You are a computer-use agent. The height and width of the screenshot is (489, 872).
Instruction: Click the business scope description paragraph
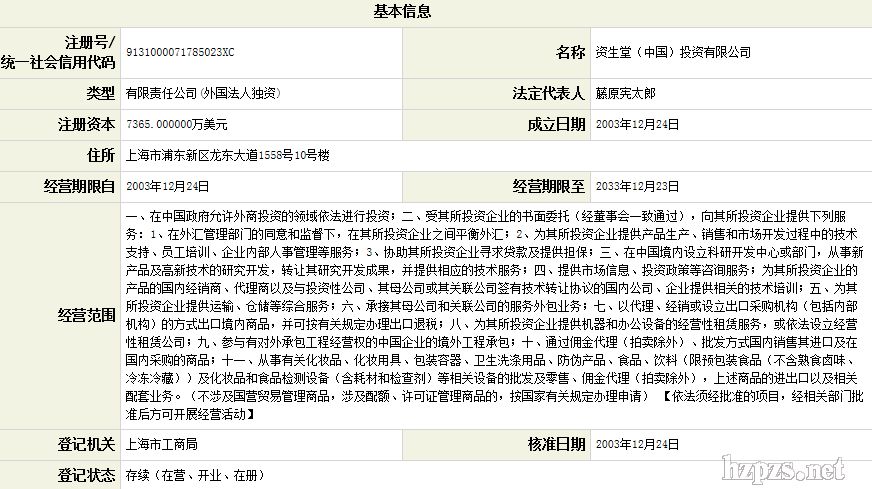click(490, 314)
